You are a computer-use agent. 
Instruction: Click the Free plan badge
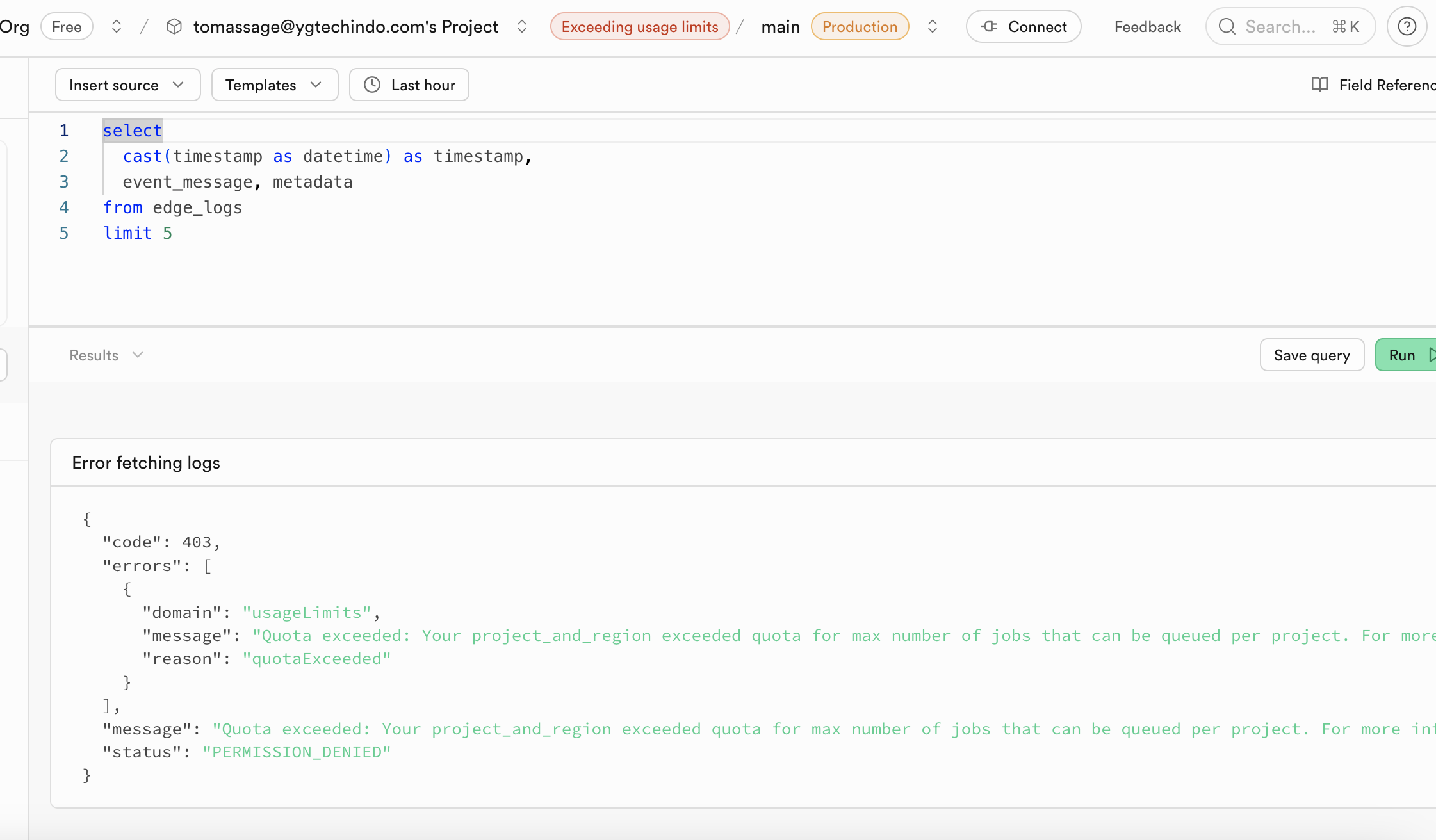point(67,27)
